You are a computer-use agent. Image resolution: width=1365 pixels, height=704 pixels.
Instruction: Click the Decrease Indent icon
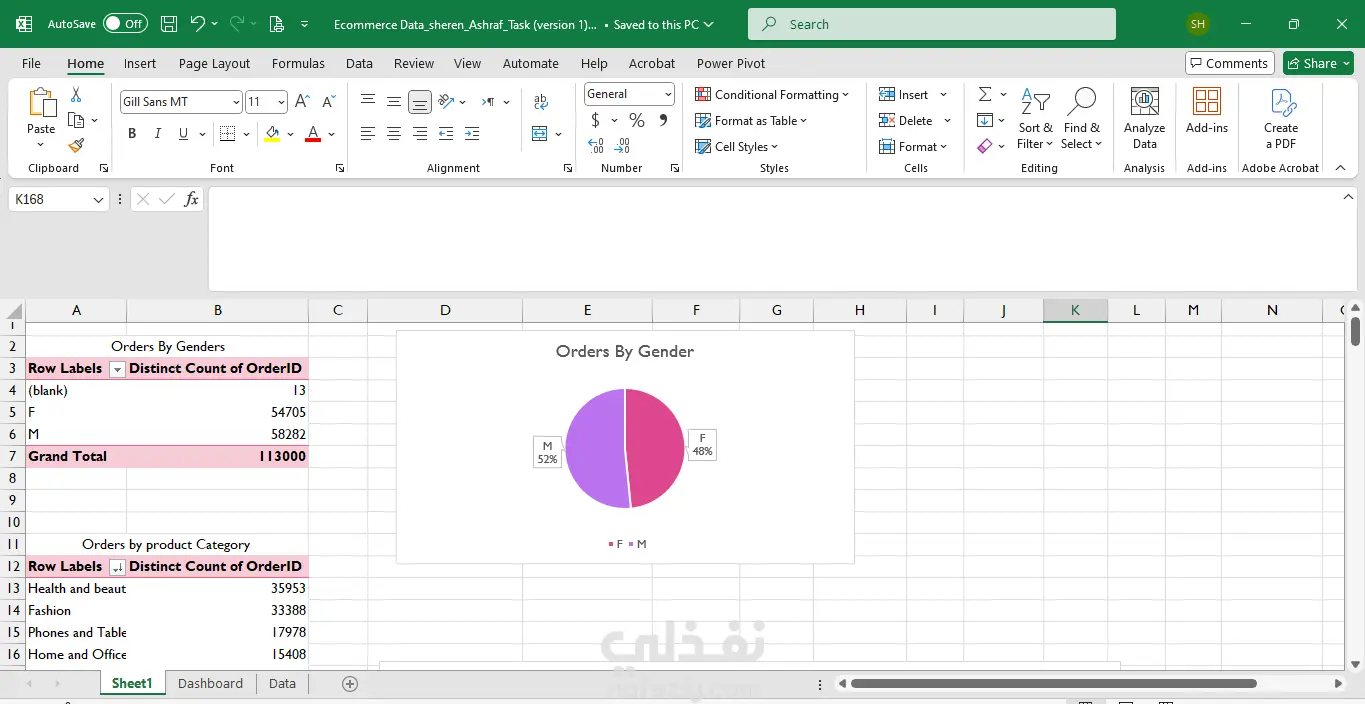(446, 133)
